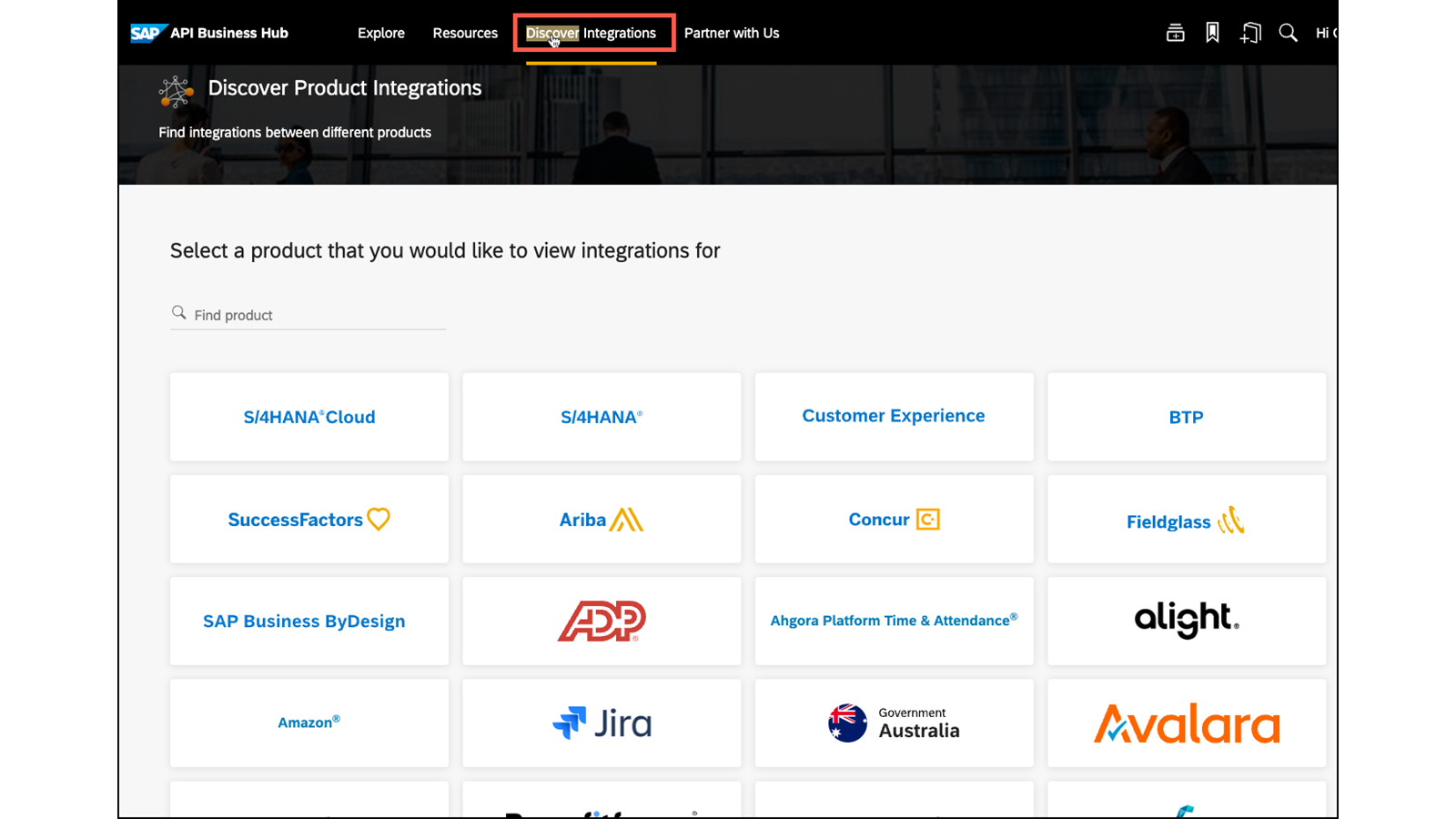The height and width of the screenshot is (819, 1456).
Task: Open the bookmark icon in the header
Action: tap(1212, 33)
